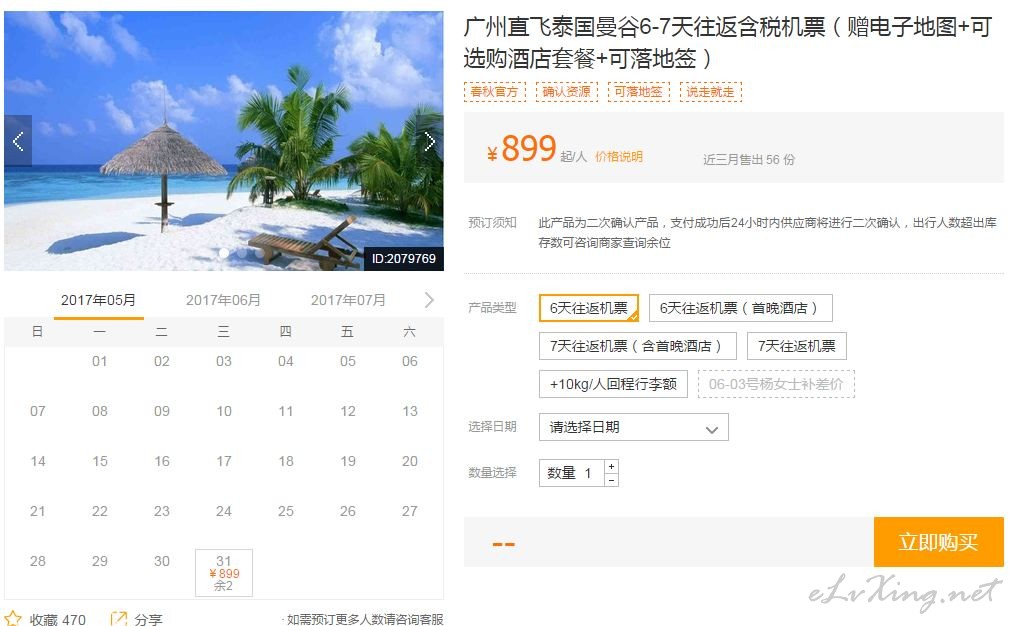Buy now with 立即购买 button
1013x626 pixels.
tap(938, 541)
